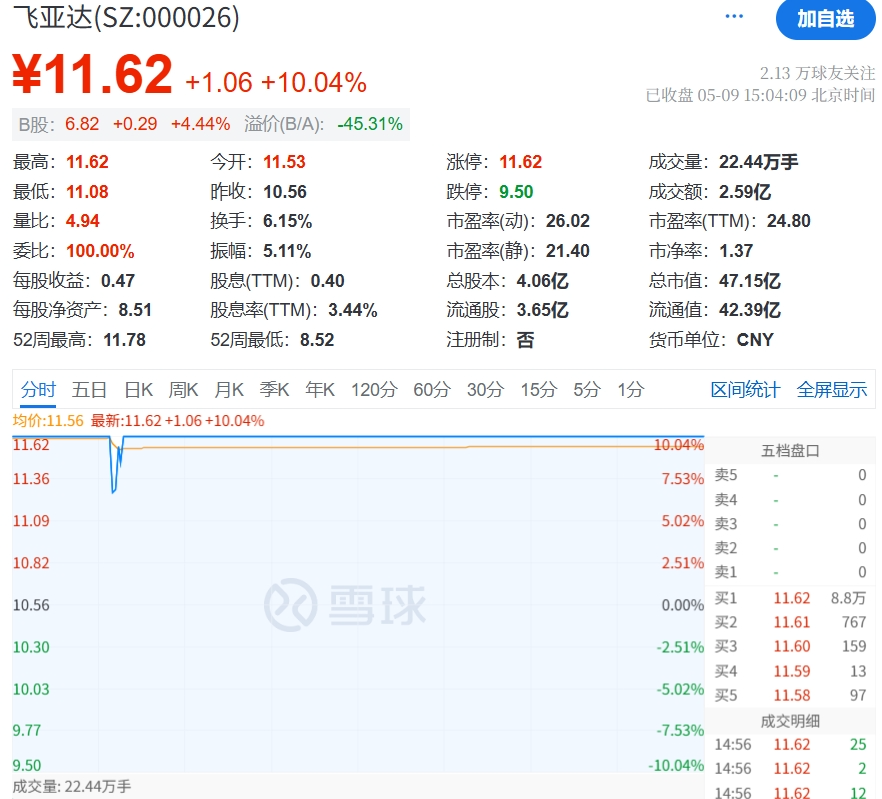The image size is (882, 799).
Task: Switch to the 五日 chart tab
Action: (x=89, y=389)
